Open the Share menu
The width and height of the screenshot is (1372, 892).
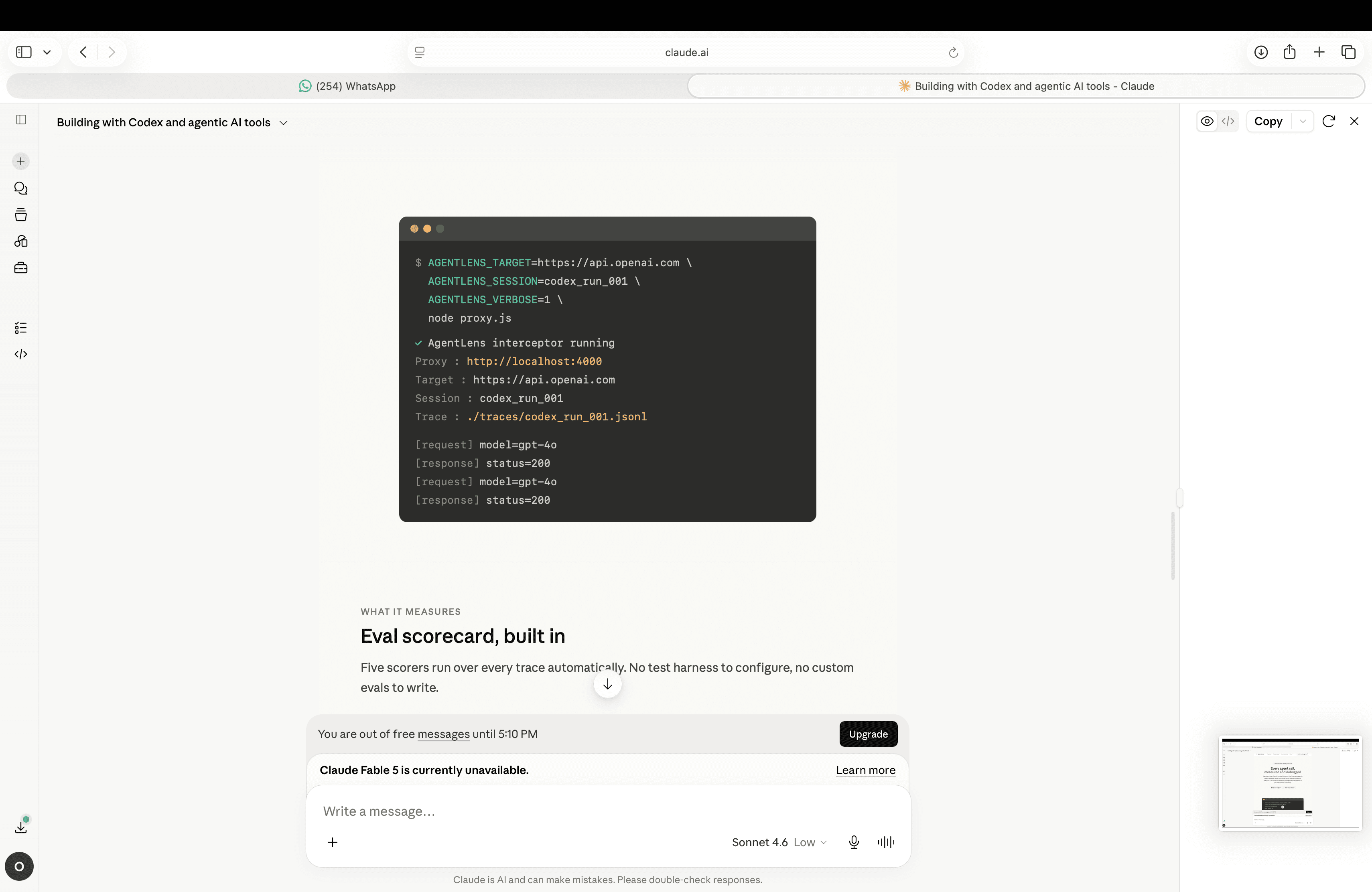(1290, 53)
